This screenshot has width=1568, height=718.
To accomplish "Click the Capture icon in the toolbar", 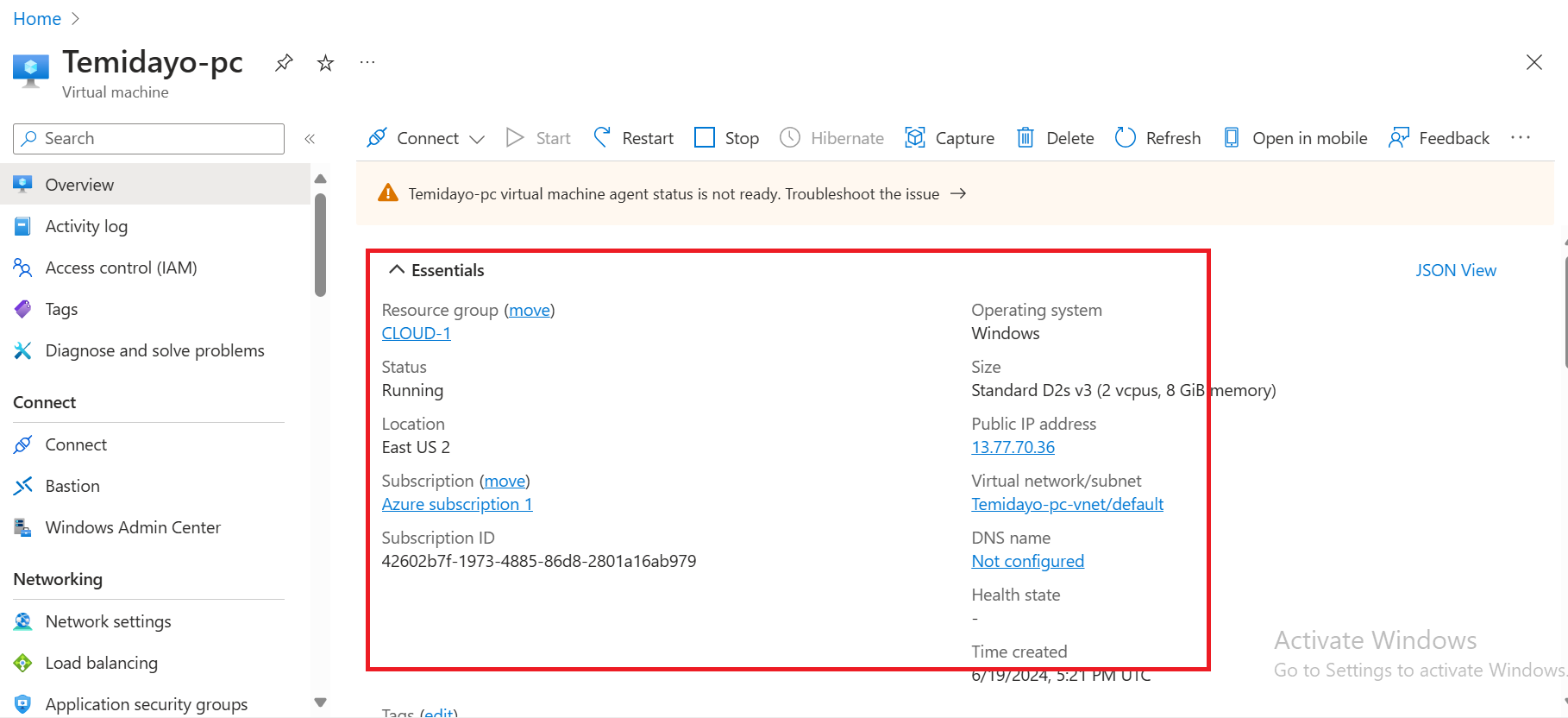I will [915, 138].
